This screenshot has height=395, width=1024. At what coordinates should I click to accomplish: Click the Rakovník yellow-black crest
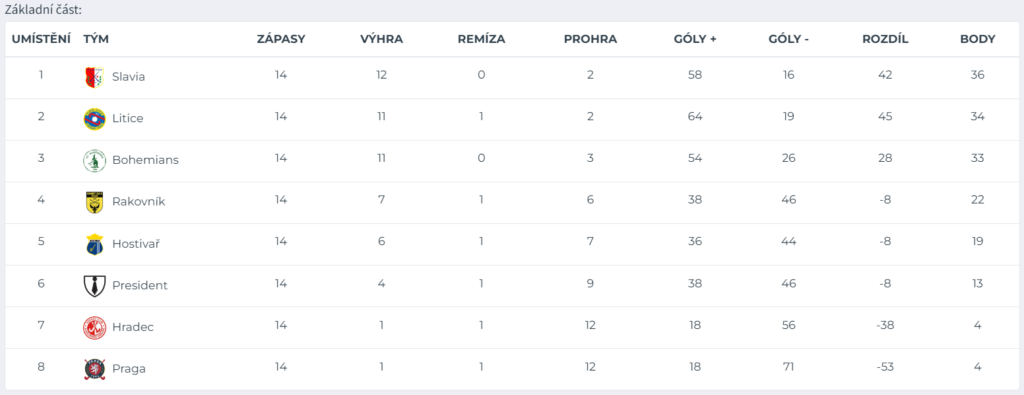point(95,202)
